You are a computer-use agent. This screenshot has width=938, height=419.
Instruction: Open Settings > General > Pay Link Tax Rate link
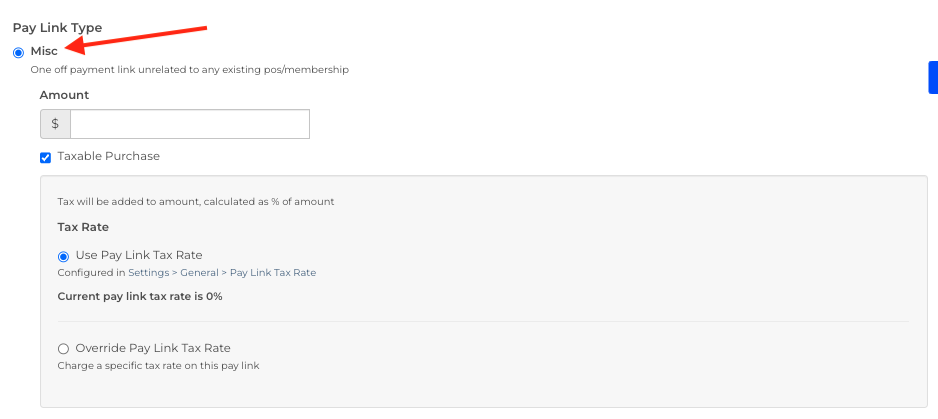(x=222, y=272)
